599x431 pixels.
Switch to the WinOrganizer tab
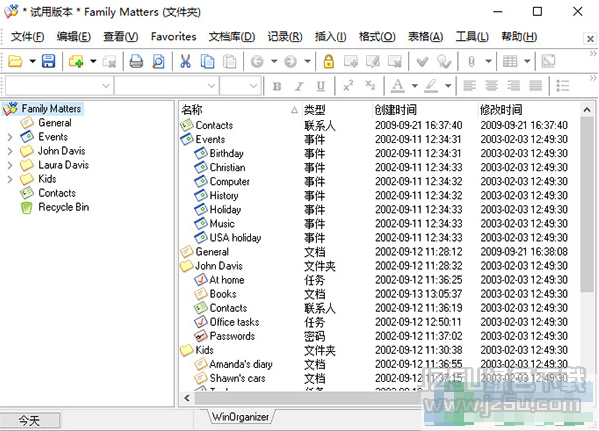pyautogui.click(x=240, y=416)
